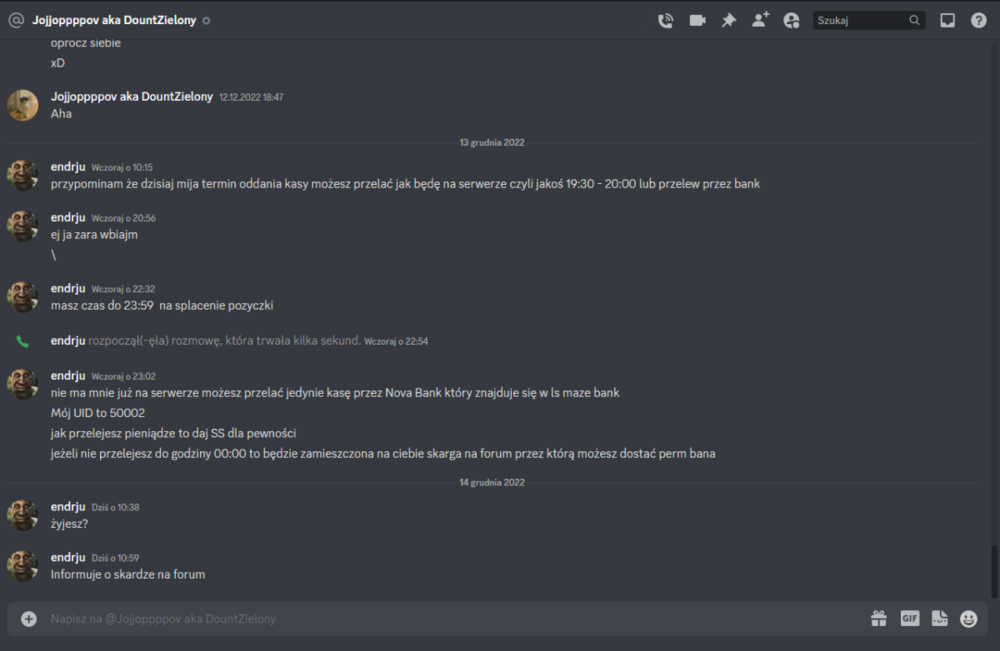Start a voice call

point(665,20)
